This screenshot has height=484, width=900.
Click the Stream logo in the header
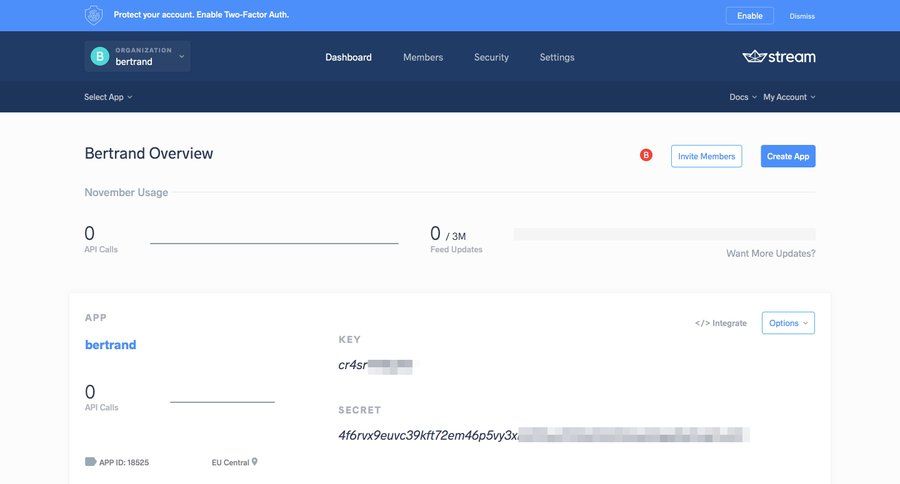point(779,57)
